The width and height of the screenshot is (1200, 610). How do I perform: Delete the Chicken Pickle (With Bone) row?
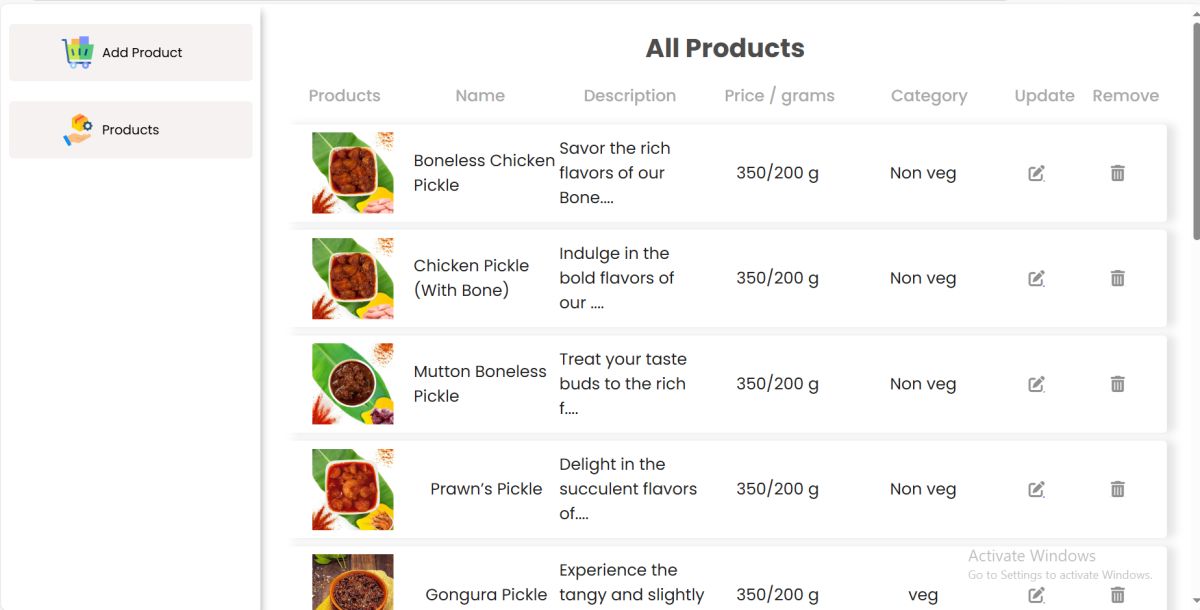click(x=1117, y=278)
